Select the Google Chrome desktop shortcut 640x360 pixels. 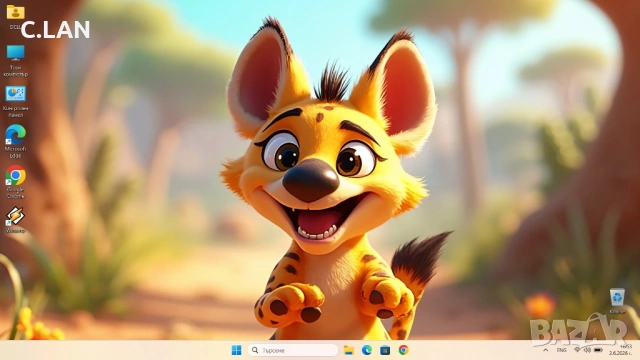16,182
